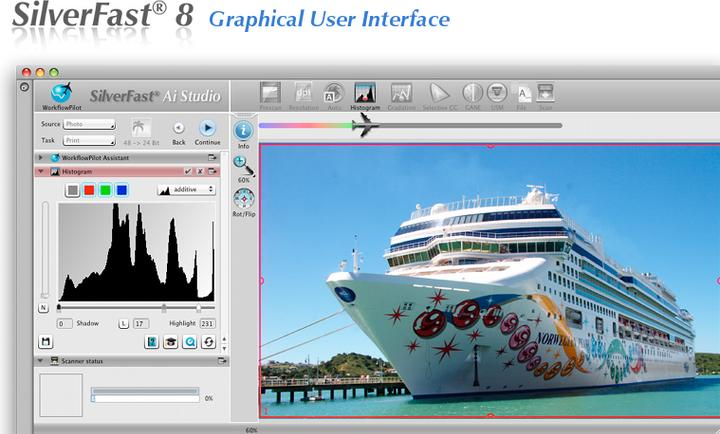The image size is (720, 434).
Task: Click the midtone value field showing 17
Action: pyautogui.click(x=141, y=324)
